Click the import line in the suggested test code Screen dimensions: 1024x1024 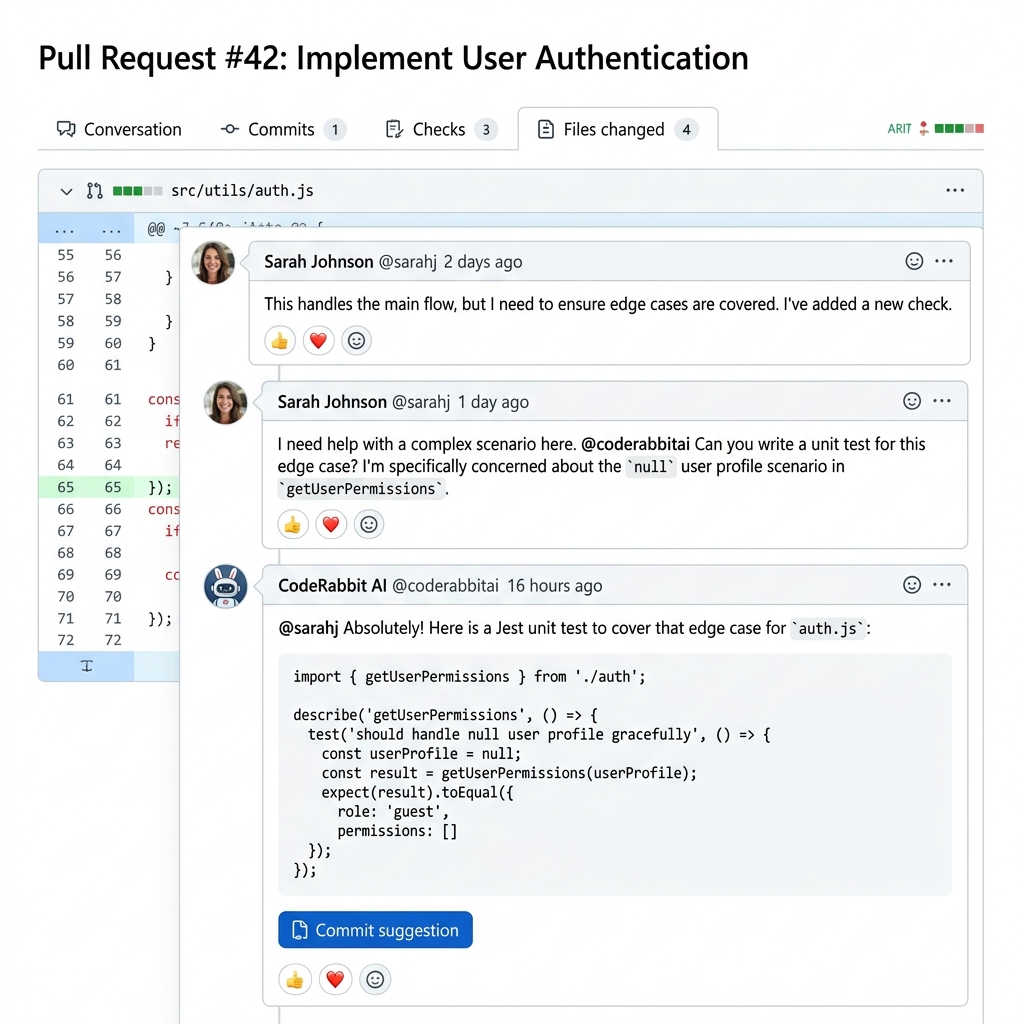pyautogui.click(x=469, y=677)
